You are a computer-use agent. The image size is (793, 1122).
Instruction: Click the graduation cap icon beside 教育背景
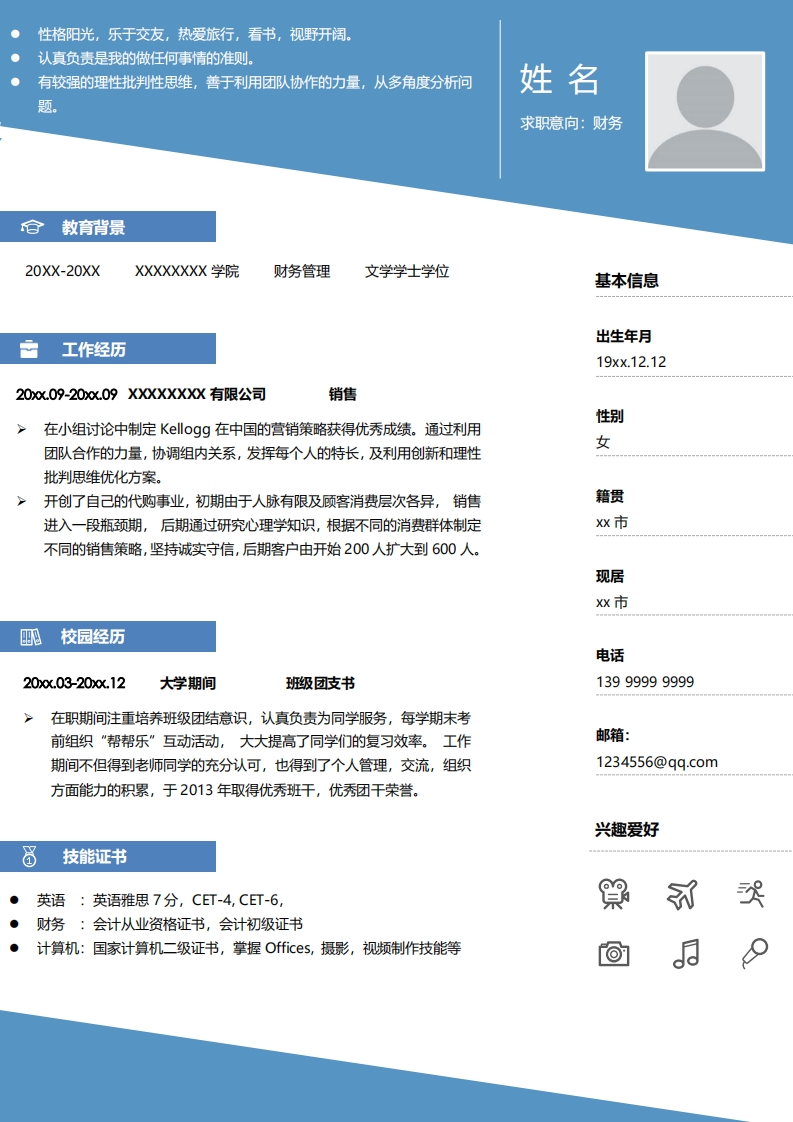(32, 228)
